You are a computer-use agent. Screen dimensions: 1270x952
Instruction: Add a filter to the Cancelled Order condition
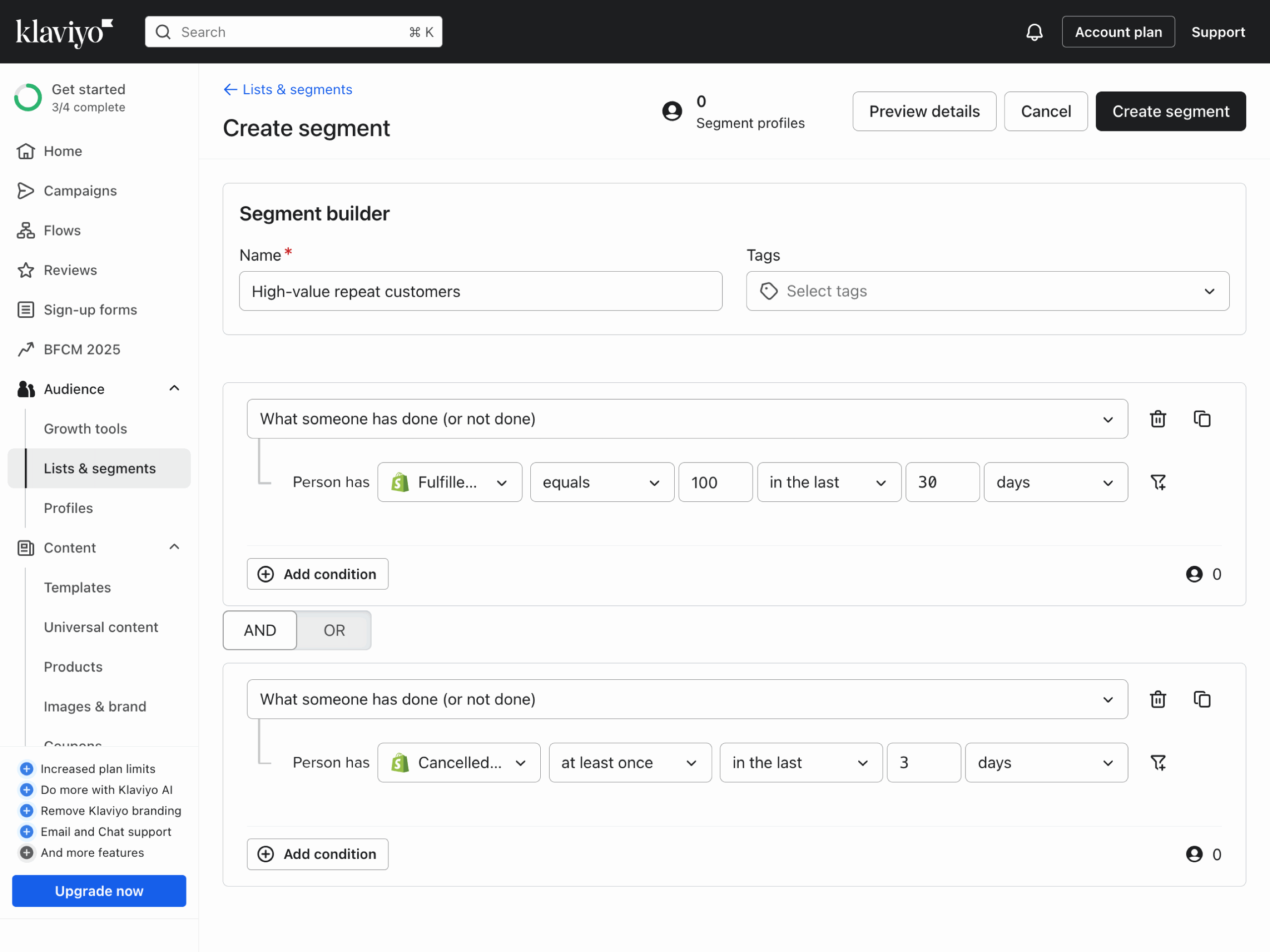click(1157, 762)
